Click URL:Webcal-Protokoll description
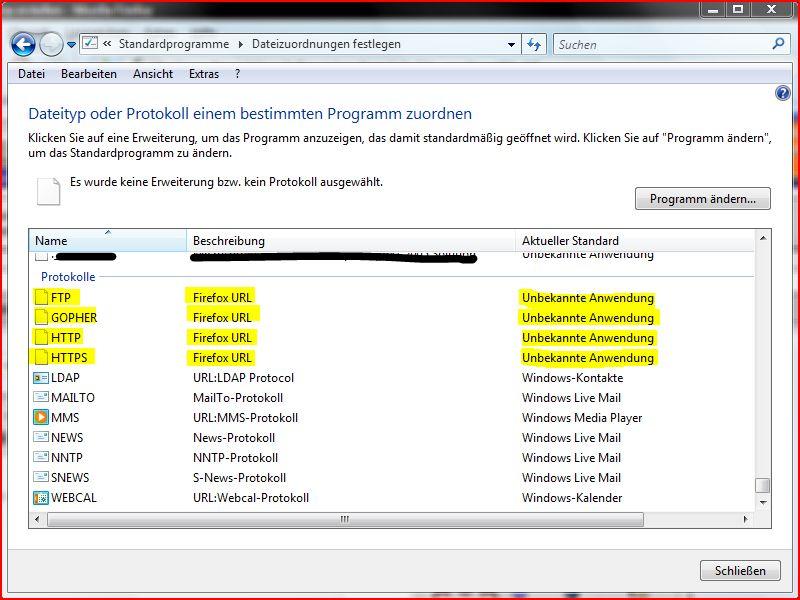 [x=251, y=497]
